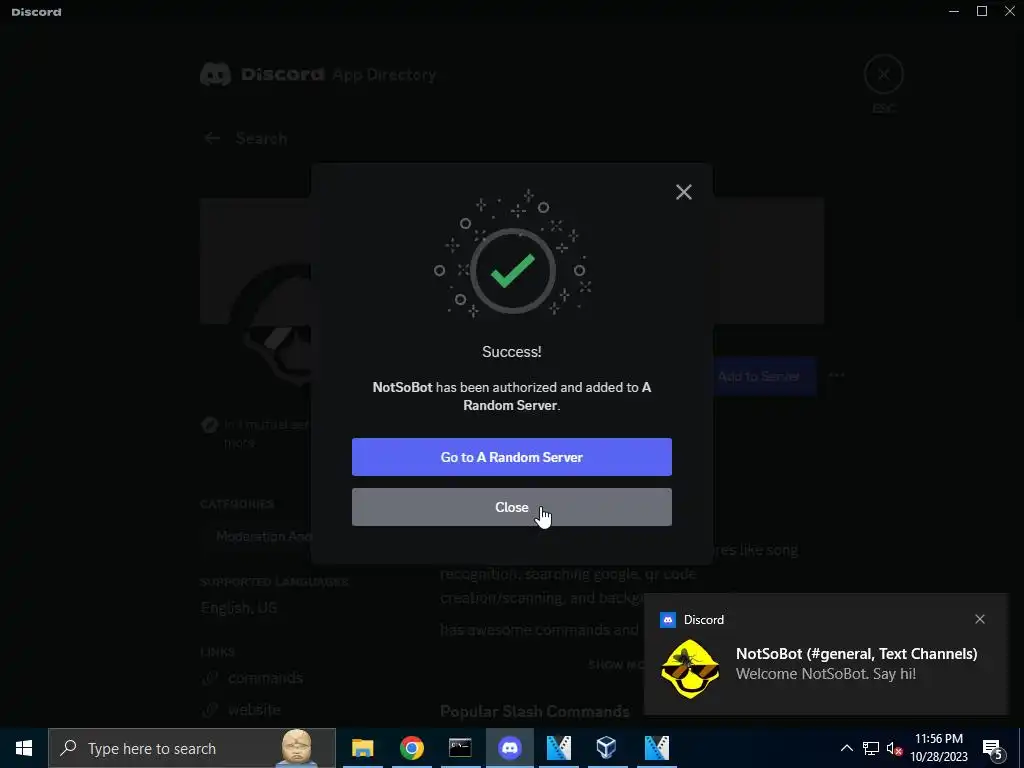Click the network icon in system tray
This screenshot has height=768, width=1024.
[x=871, y=748]
